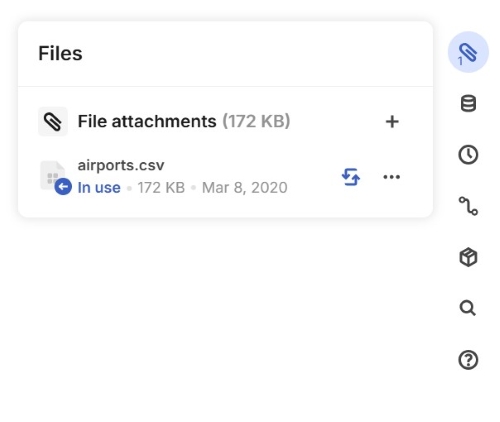This screenshot has height=422, width=500.
Task: Click the airports.csv spreadsheet file thumbnail
Action: pos(52,175)
